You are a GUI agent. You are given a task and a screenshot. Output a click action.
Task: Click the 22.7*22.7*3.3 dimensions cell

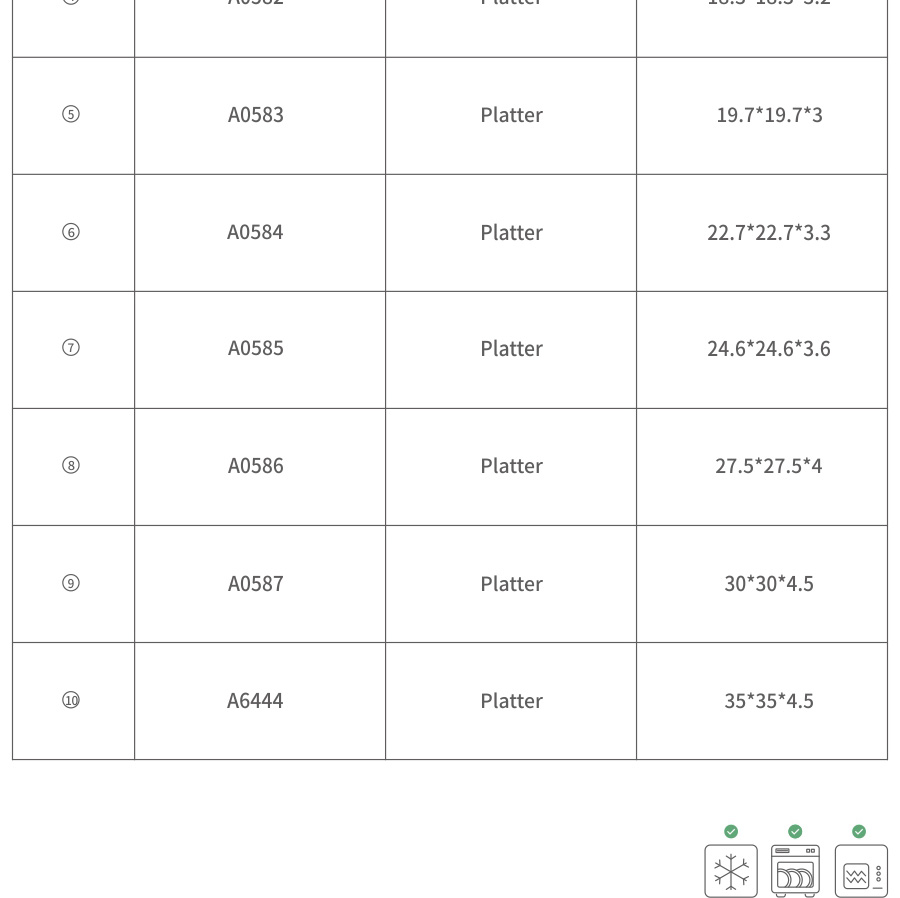coord(768,233)
